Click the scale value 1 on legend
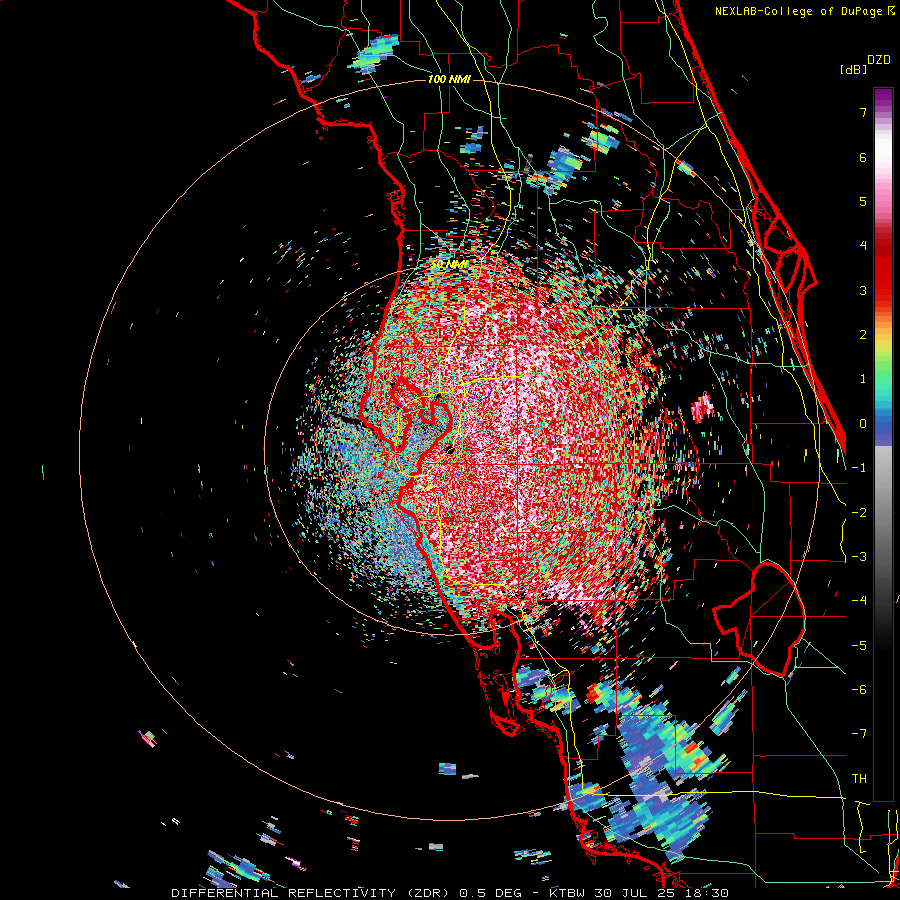Viewport: 900px width, 900px height. pyautogui.click(x=863, y=379)
